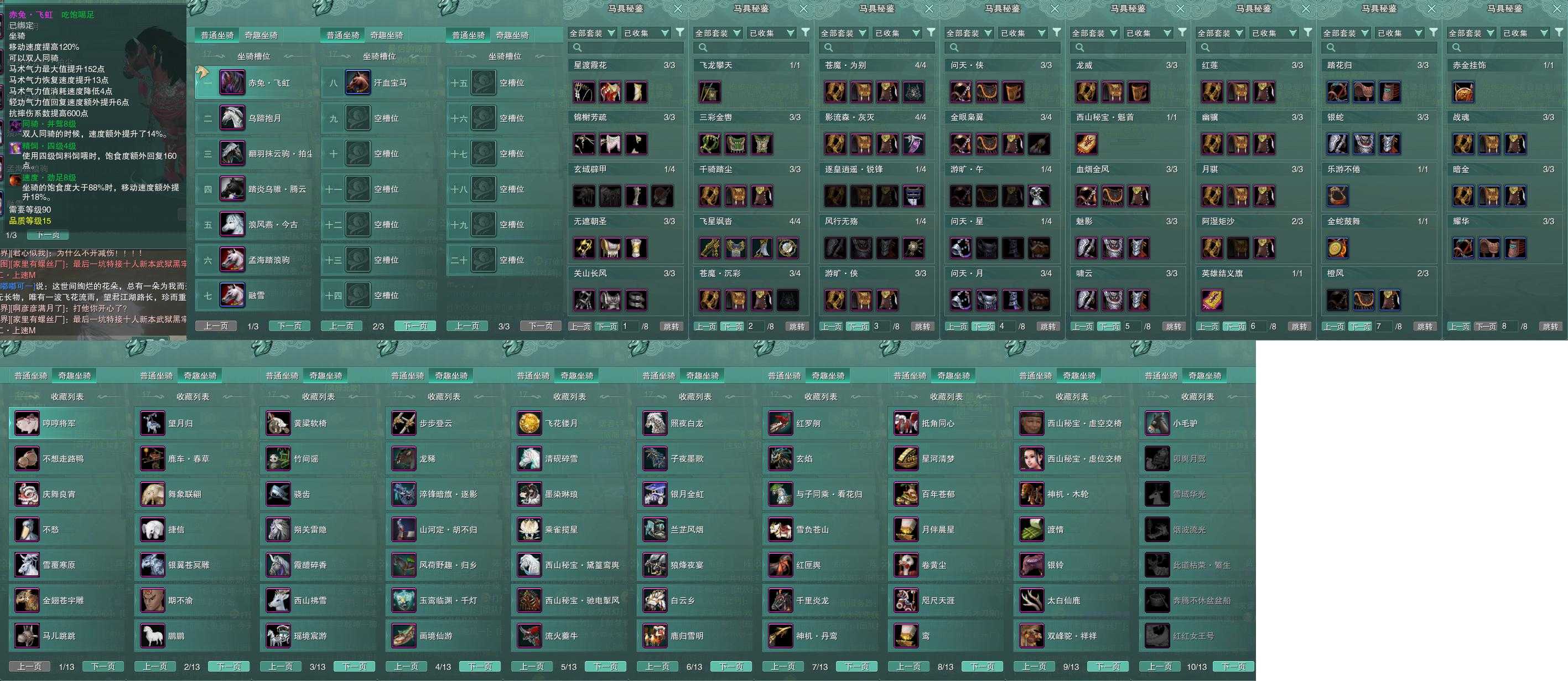Click the 千里炎龙 mount icon

click(780, 601)
